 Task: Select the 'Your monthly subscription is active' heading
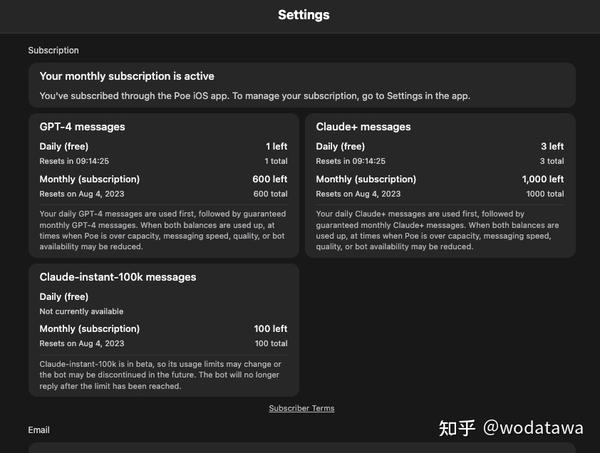pyautogui.click(x=127, y=76)
